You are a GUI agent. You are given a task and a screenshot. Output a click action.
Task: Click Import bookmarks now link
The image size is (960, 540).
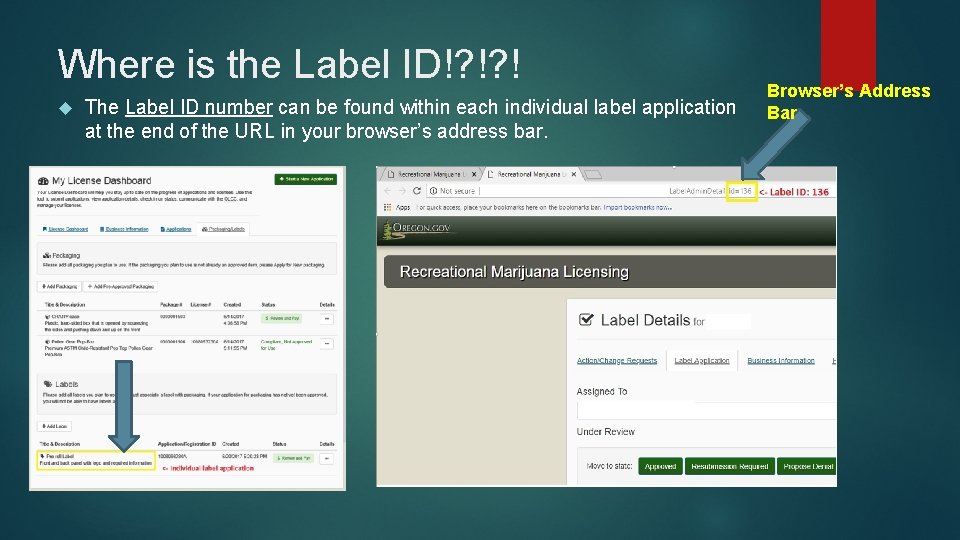[x=637, y=208]
